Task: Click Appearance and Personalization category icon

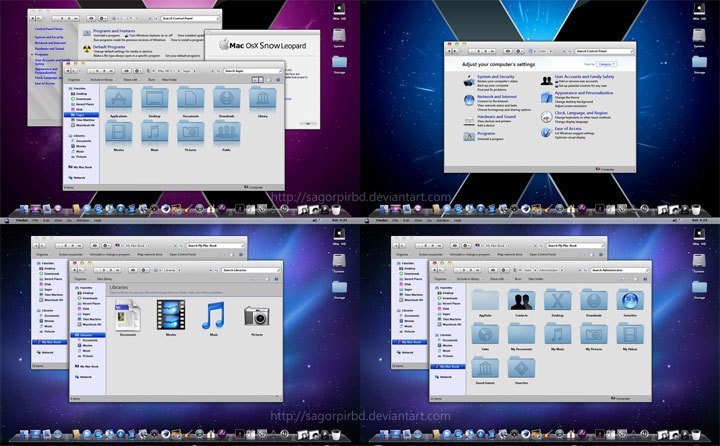Action: pos(546,97)
